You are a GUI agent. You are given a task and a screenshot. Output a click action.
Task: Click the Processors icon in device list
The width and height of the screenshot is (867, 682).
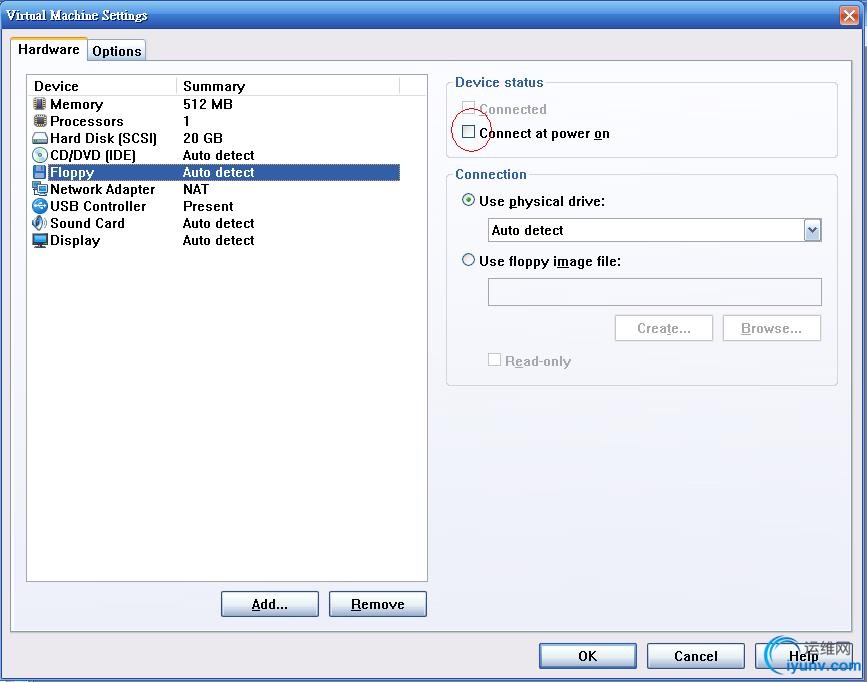tap(39, 121)
